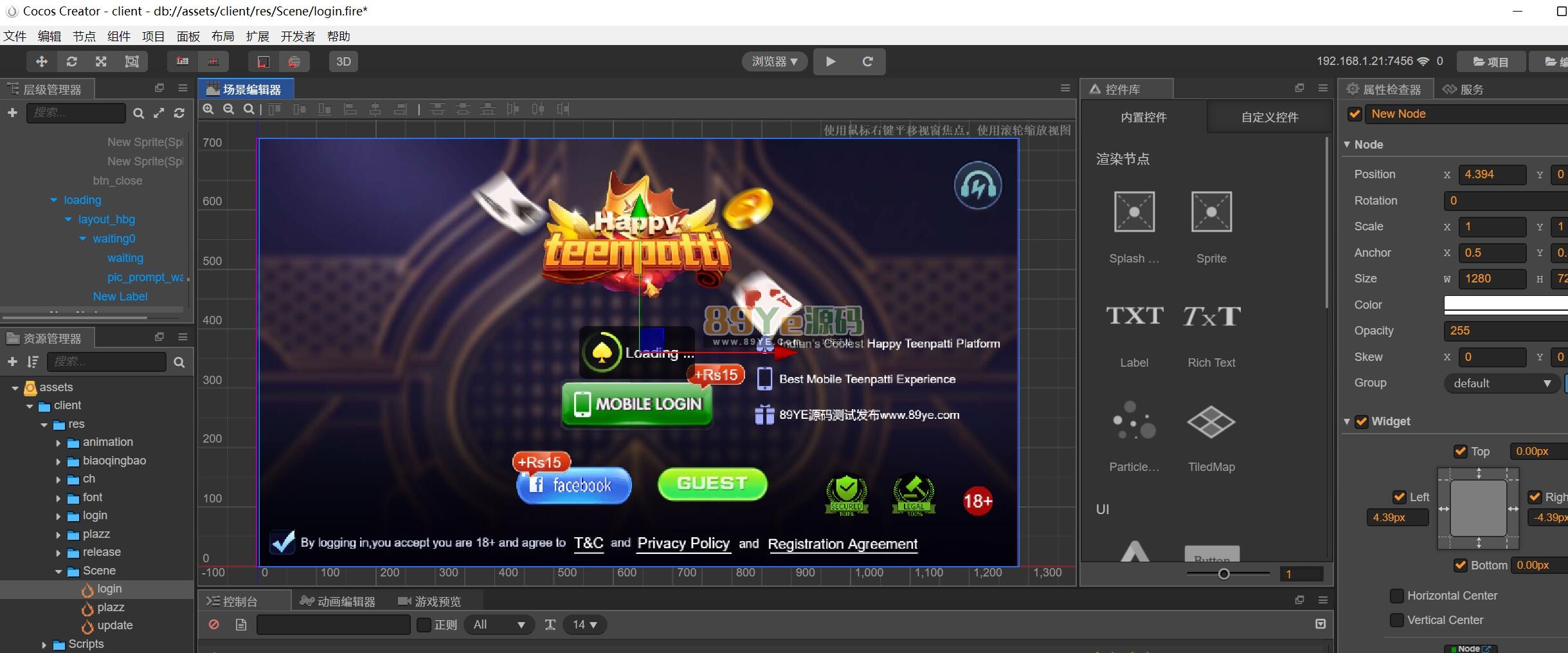Add node with hierarchy plus button
The height and width of the screenshot is (653, 1568).
click(x=12, y=113)
